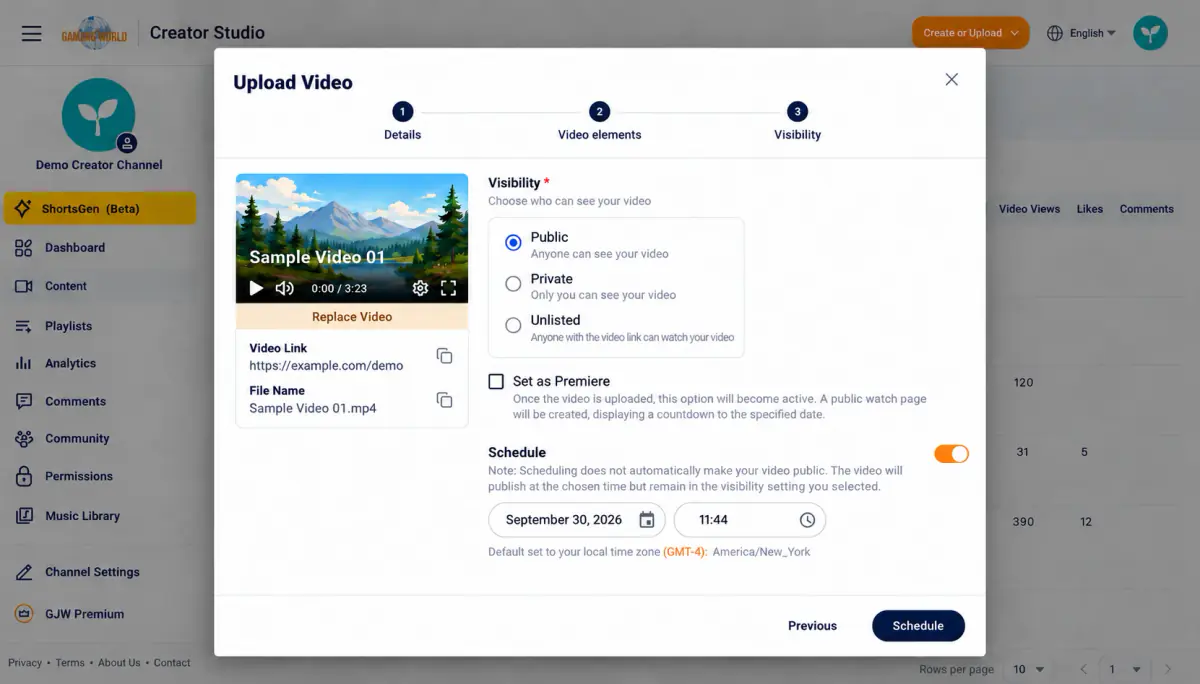Open the user profile avatar menu
Viewport: 1200px width, 684px height.
pos(1150,33)
